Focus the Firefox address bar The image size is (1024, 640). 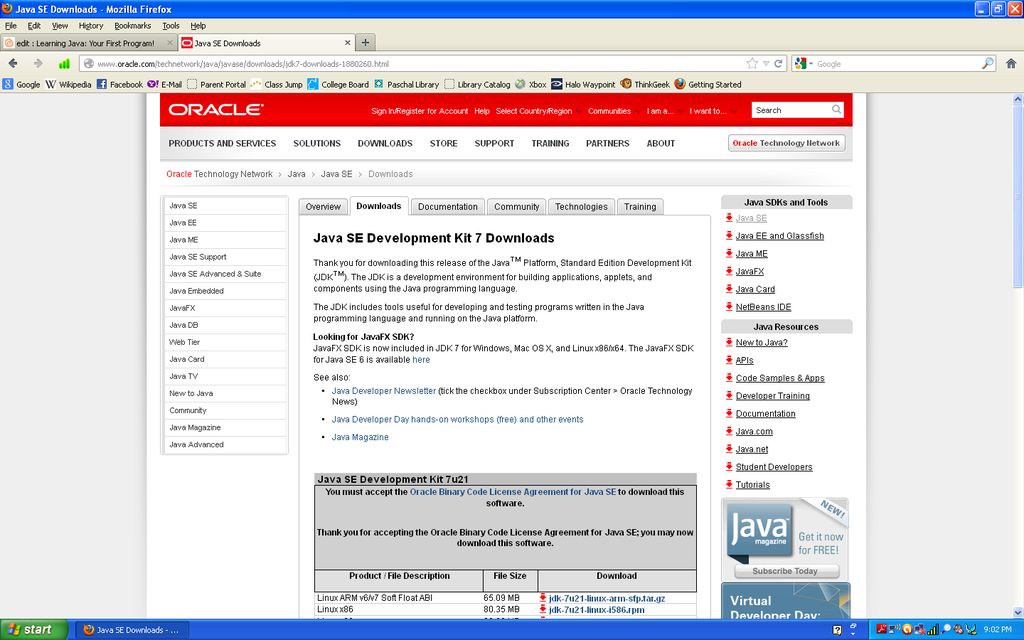tap(418, 63)
